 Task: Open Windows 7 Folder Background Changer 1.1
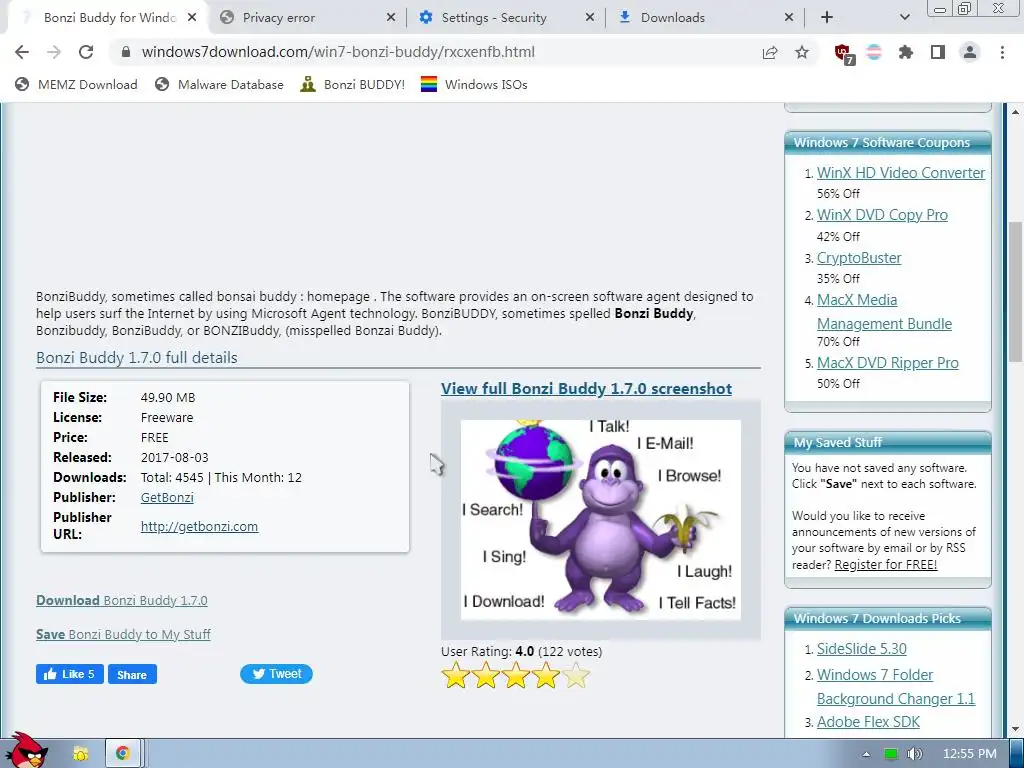pos(895,686)
